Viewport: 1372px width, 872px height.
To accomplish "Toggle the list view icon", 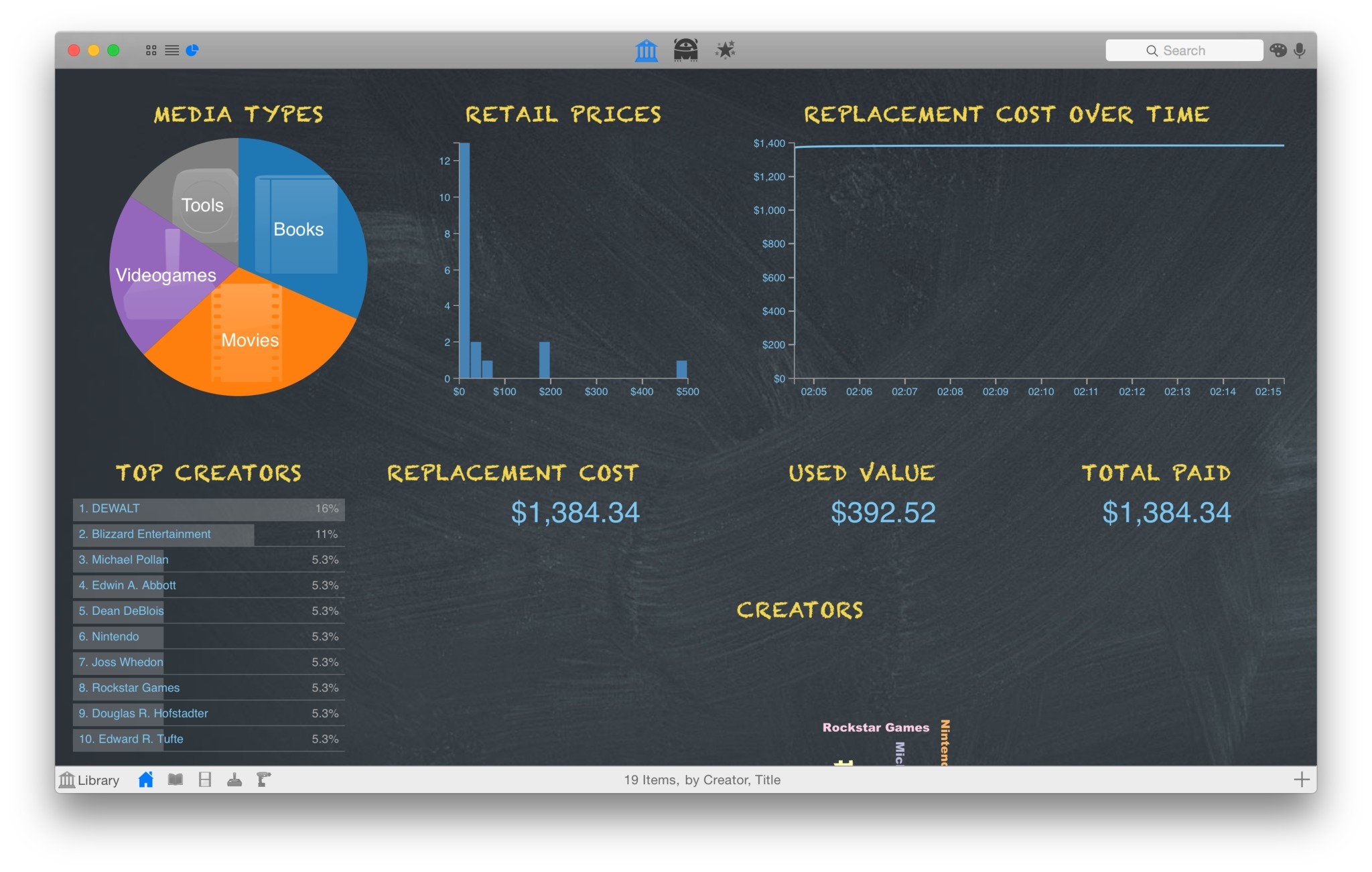I will [x=172, y=50].
